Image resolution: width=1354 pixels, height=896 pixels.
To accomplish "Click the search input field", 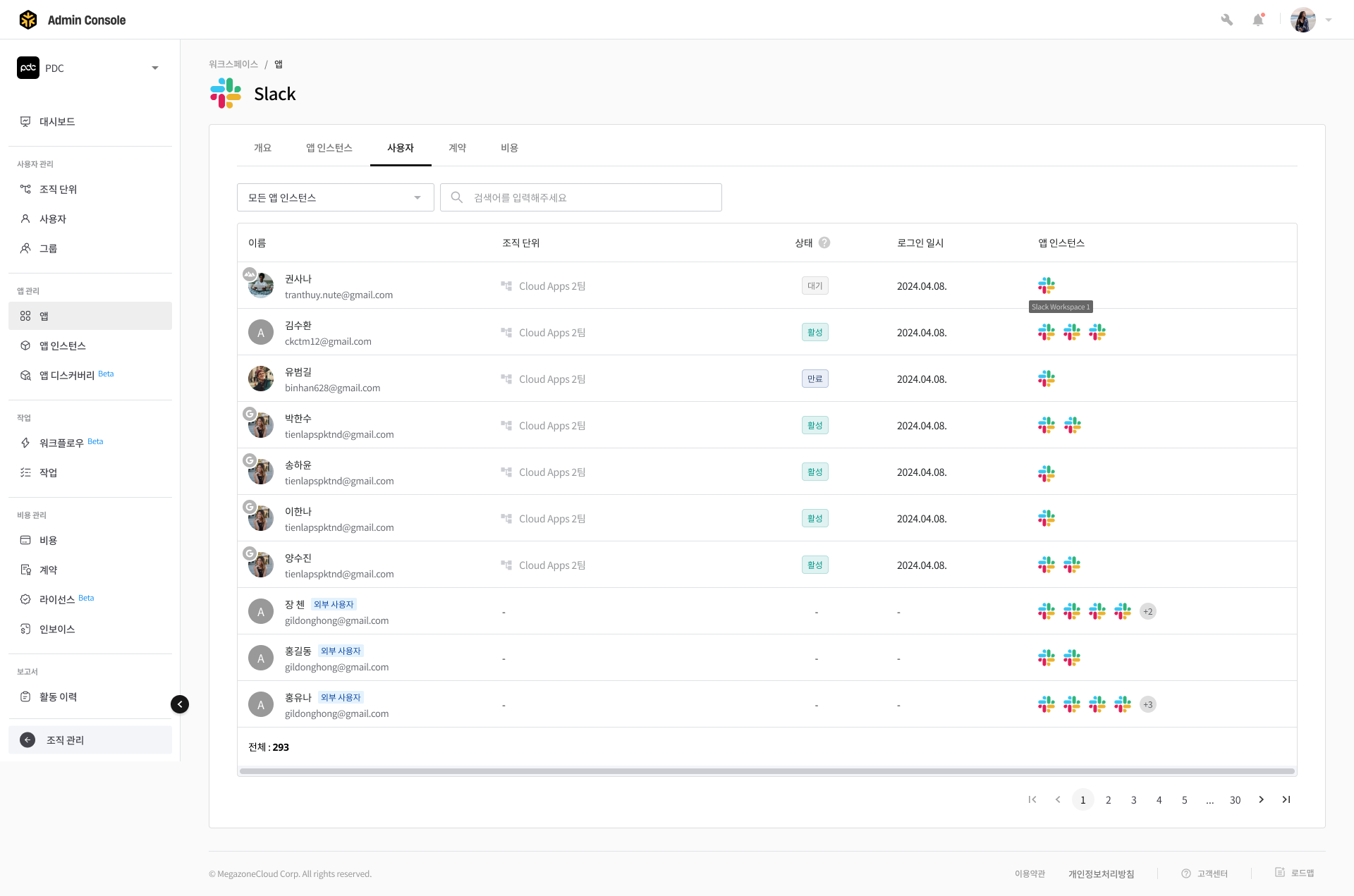I will point(581,197).
